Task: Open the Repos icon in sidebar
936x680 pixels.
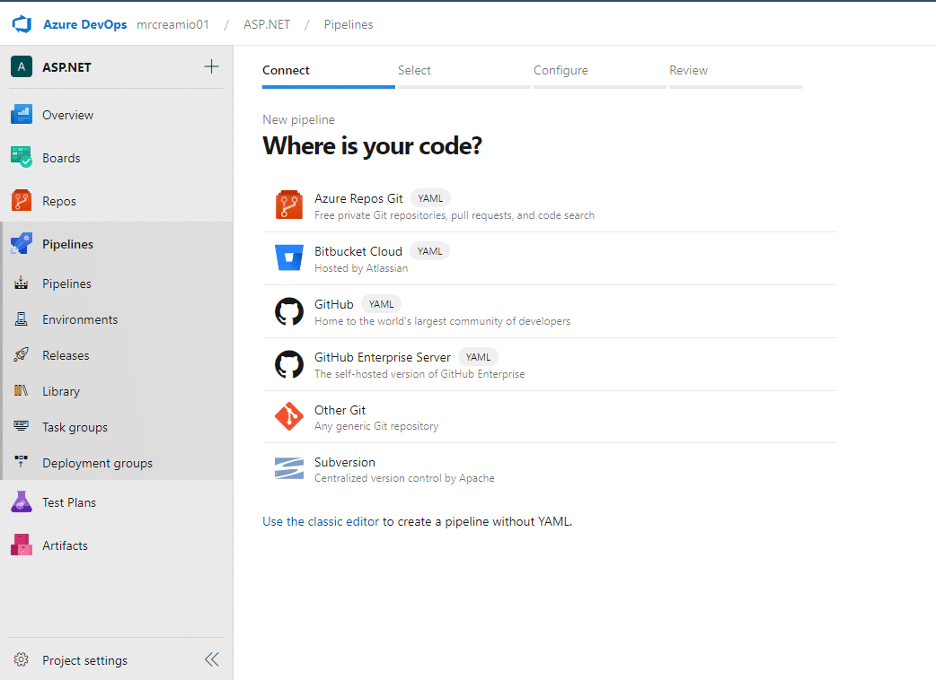Action: click(21, 201)
